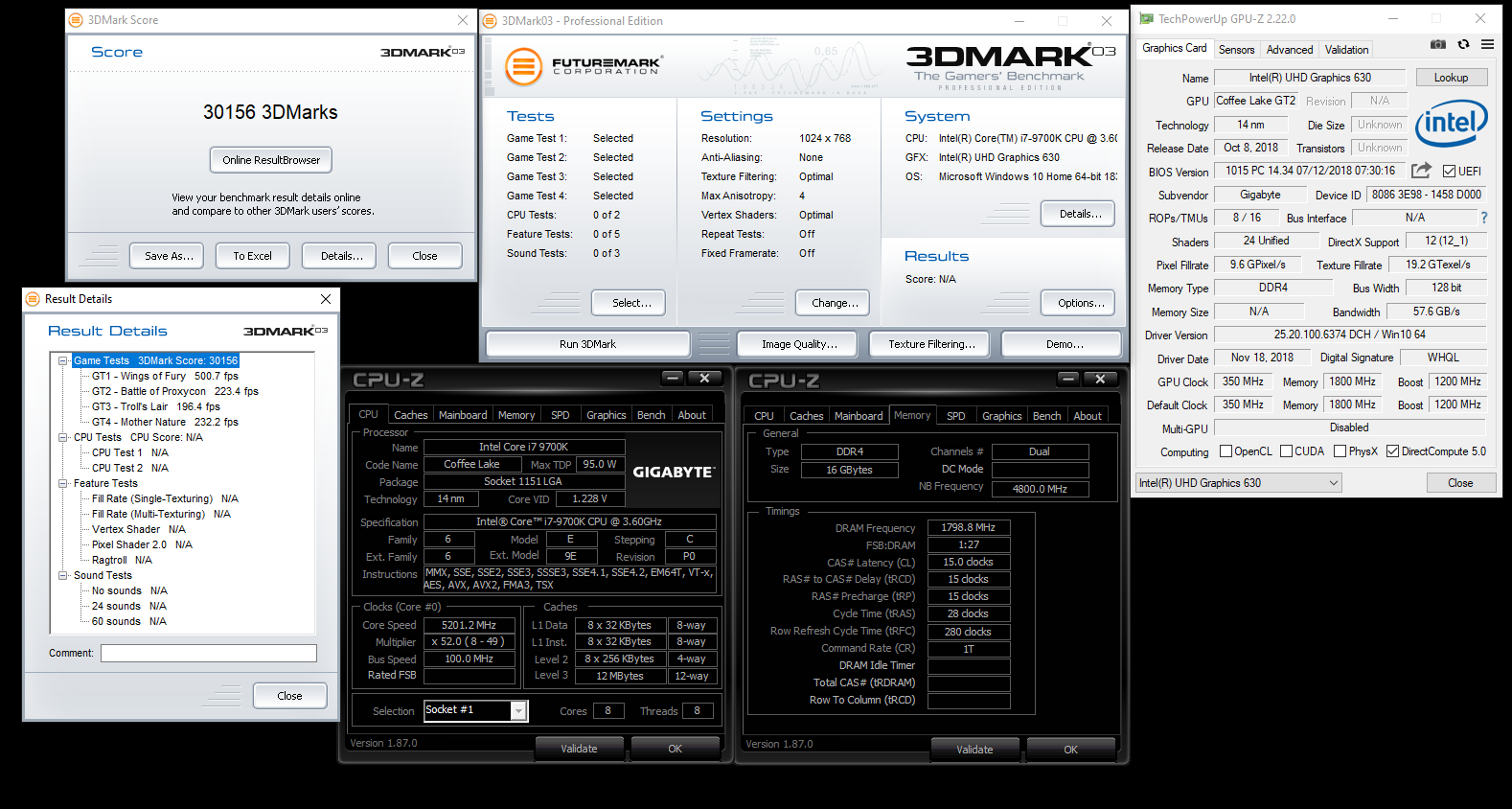Viewport: 1512px width, 809px height.
Task: Open Graphics tab in left CPU-Z window
Action: [606, 415]
